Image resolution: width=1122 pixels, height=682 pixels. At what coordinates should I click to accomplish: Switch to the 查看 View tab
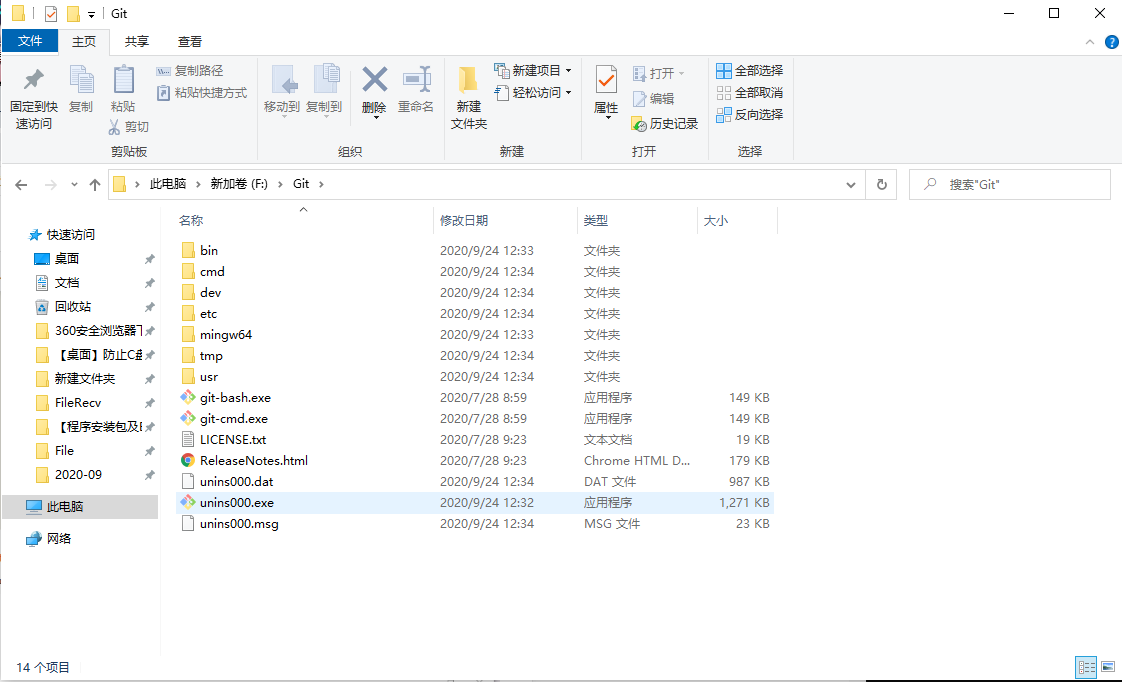click(190, 42)
